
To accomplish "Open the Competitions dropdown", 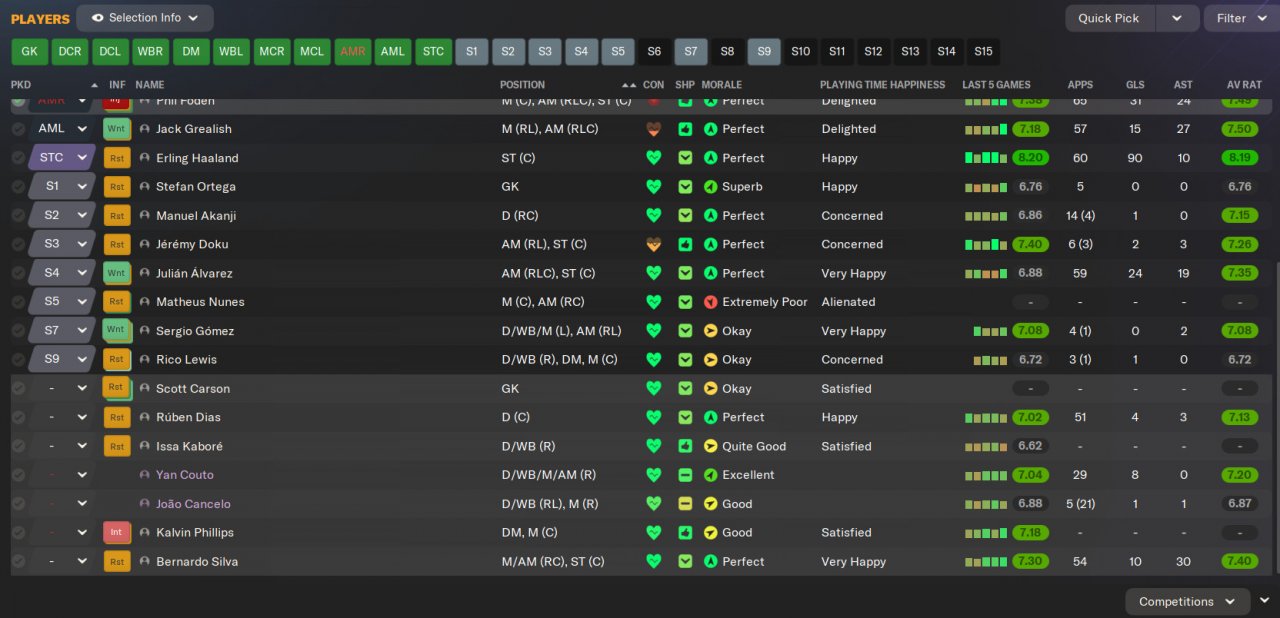I will coord(1188,602).
